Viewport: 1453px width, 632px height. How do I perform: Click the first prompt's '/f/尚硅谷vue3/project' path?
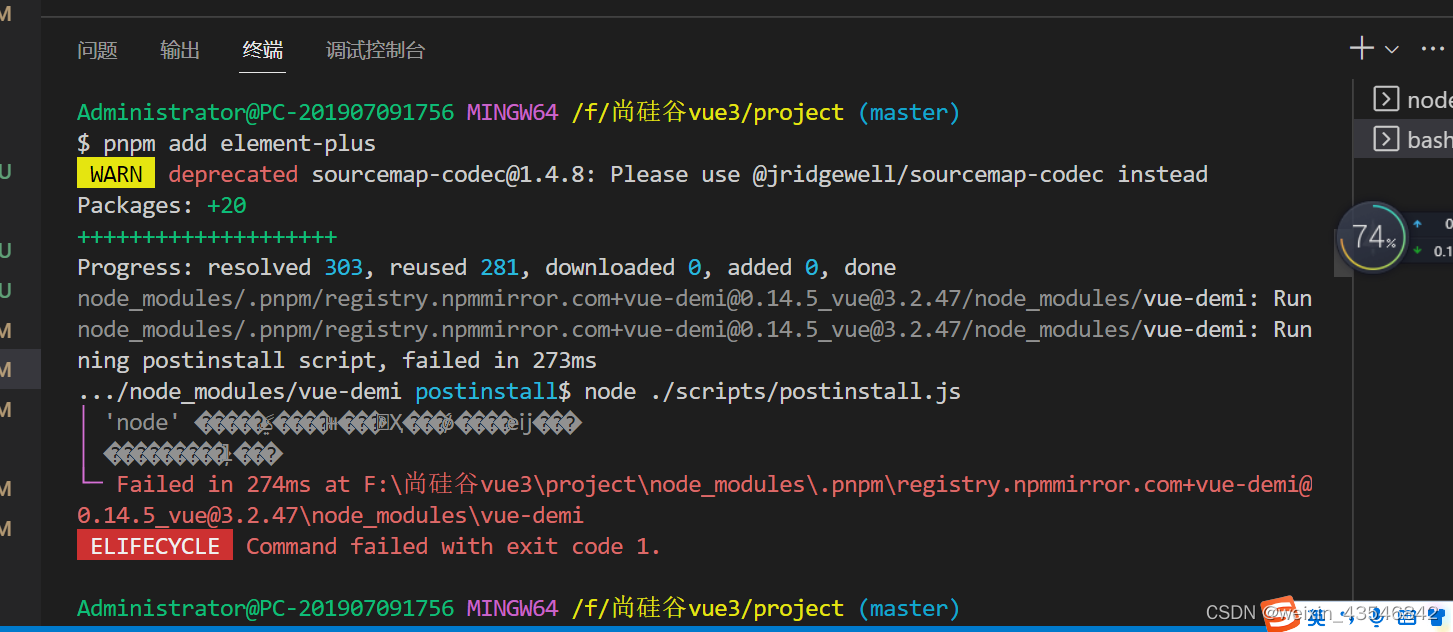[x=708, y=112]
